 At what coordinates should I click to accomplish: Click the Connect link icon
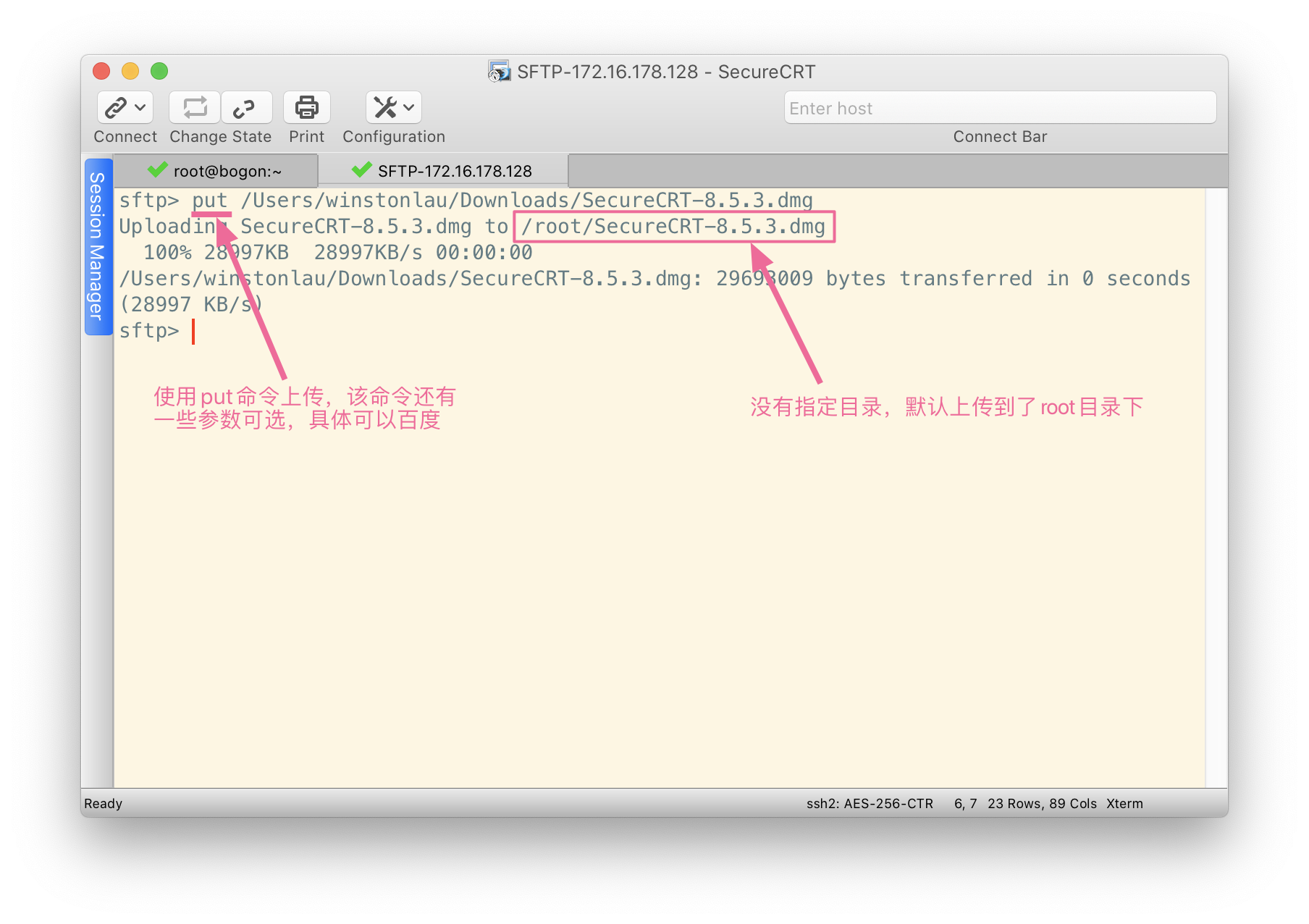pyautogui.click(x=116, y=108)
